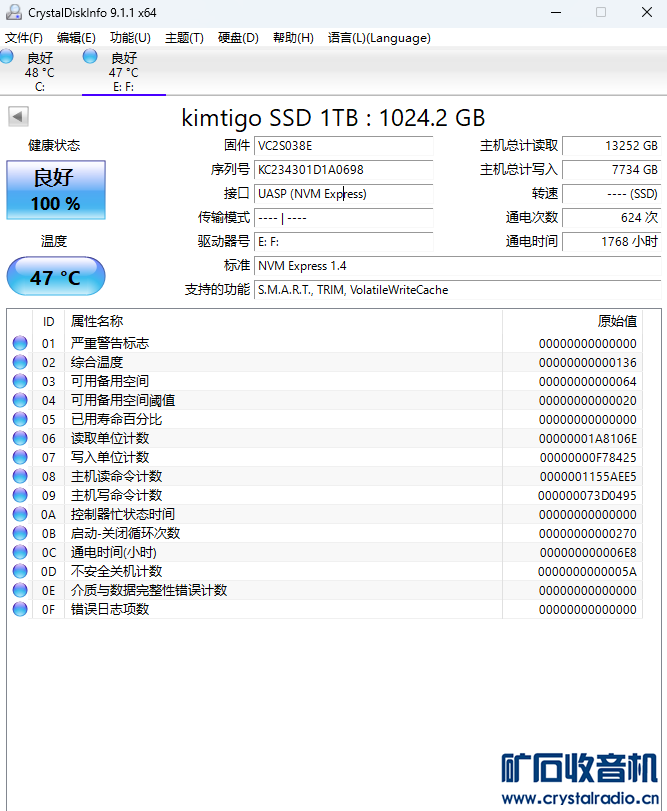The width and height of the screenshot is (667, 811).
Task: Select raw value 000000073D0495
Action: click(x=587, y=495)
